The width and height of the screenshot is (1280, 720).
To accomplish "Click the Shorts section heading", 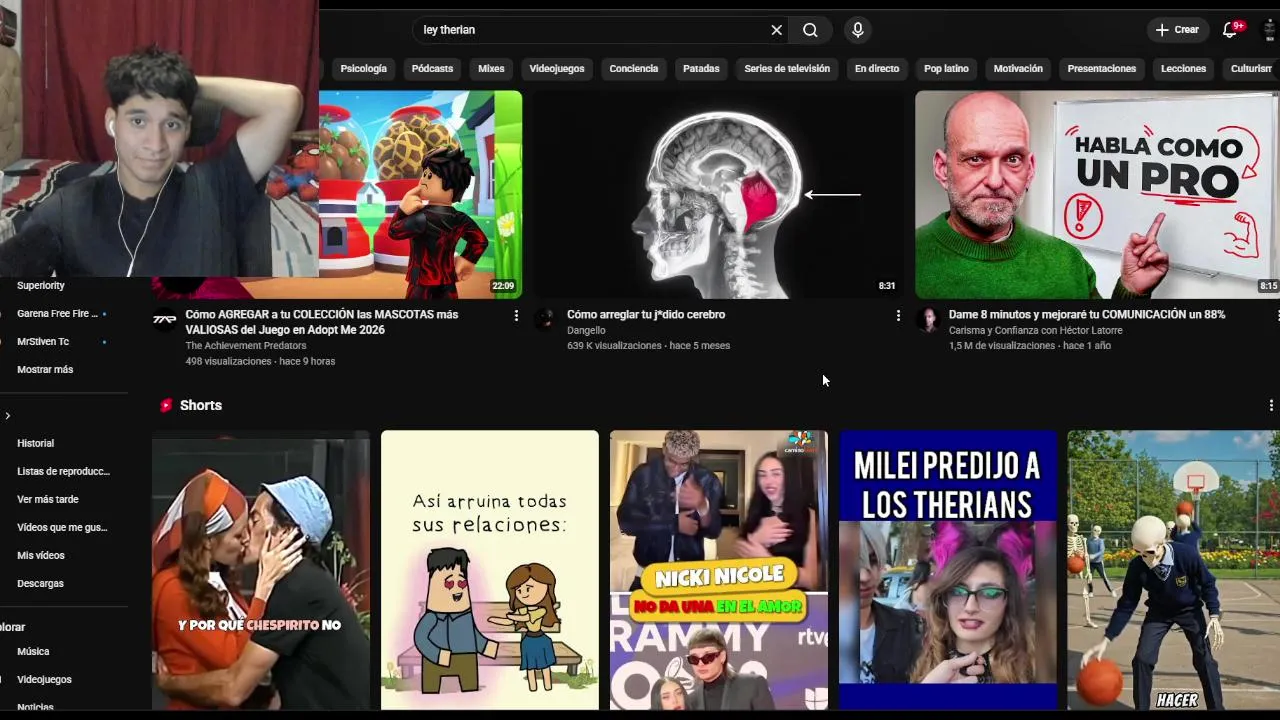I will pos(201,405).
